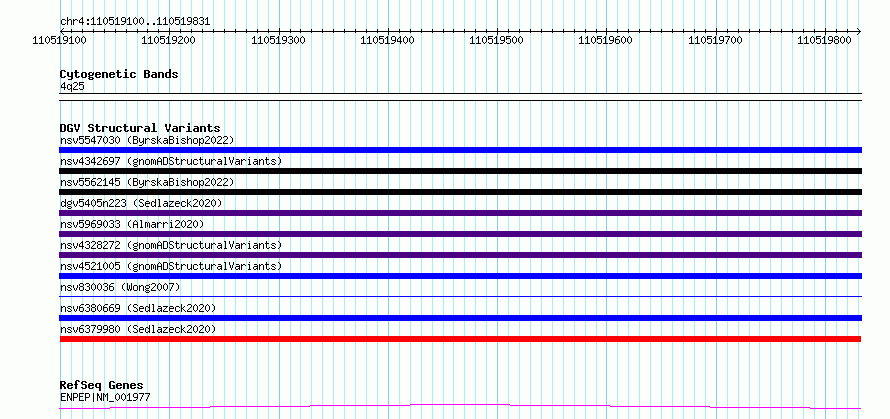The height and width of the screenshot is (419, 890).
Task: Select the blue nsv4521005 variant bar
Action: point(461,276)
